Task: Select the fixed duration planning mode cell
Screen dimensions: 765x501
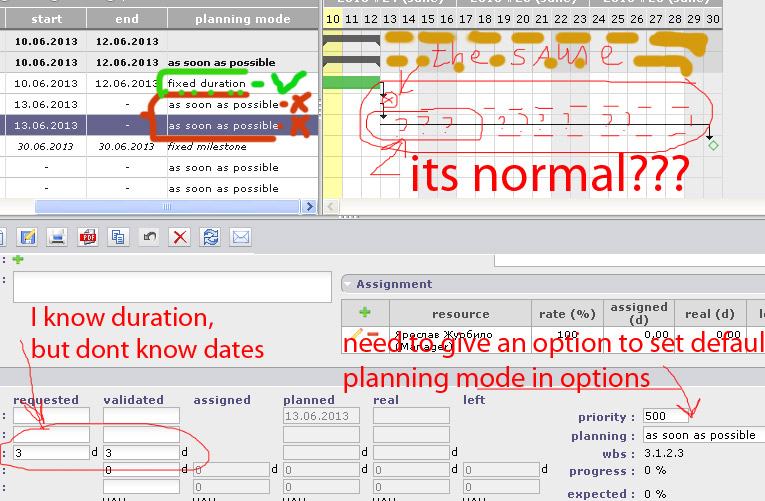Action: coord(206,83)
